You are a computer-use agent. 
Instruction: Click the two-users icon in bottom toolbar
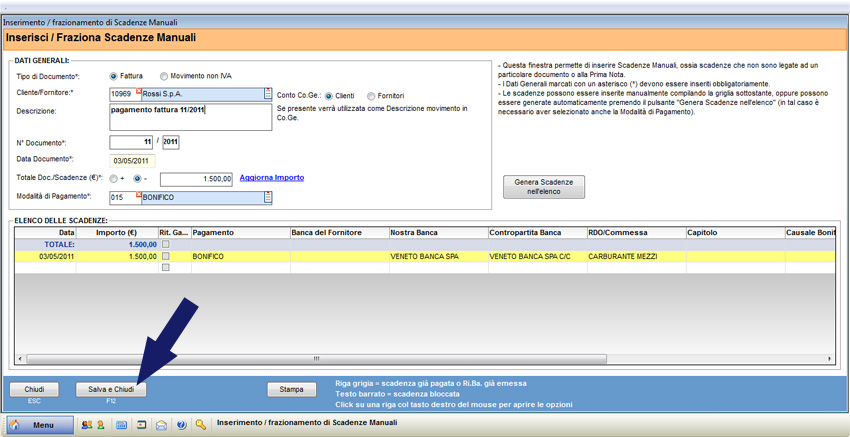(87, 425)
